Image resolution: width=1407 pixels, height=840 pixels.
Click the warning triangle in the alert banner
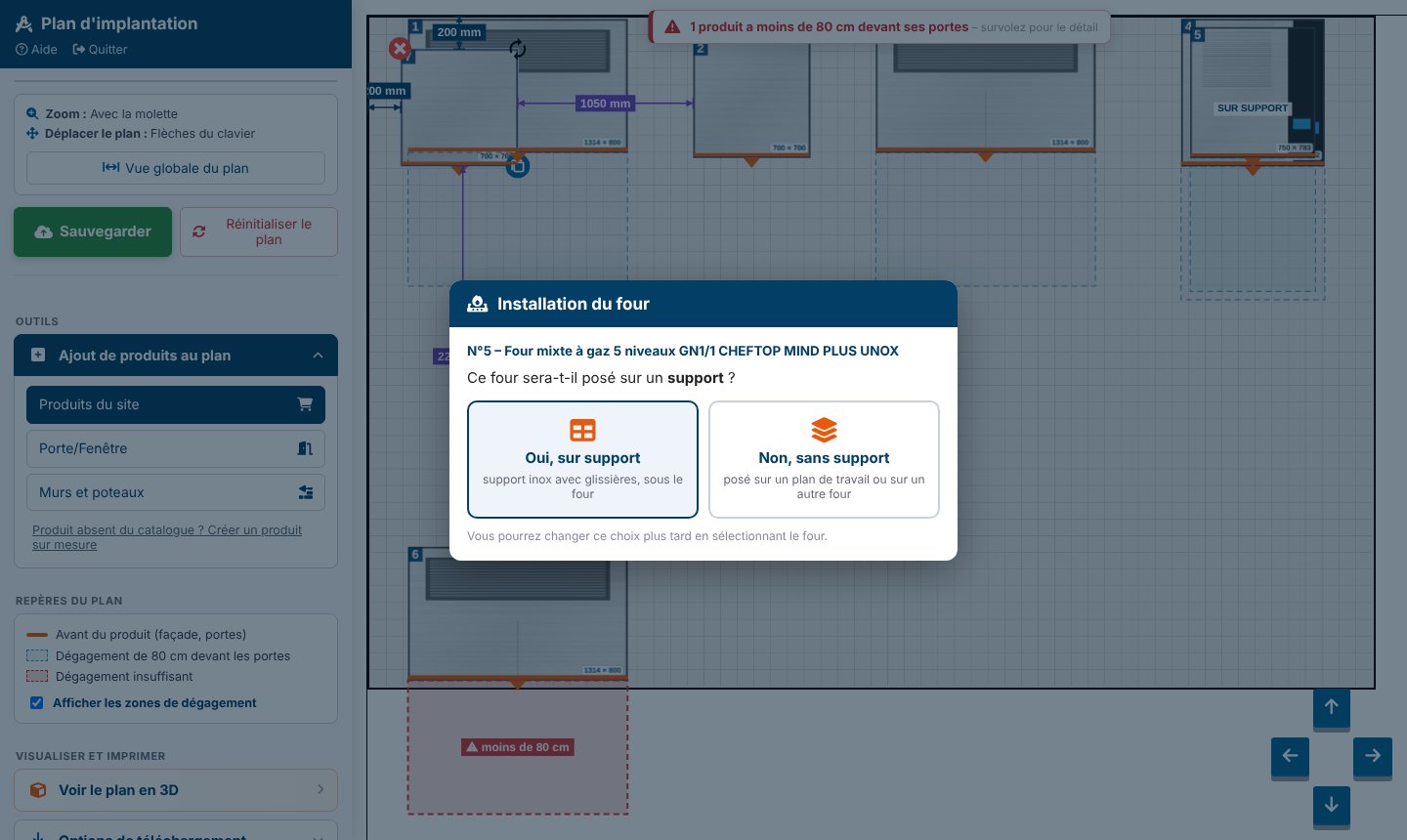click(x=672, y=27)
